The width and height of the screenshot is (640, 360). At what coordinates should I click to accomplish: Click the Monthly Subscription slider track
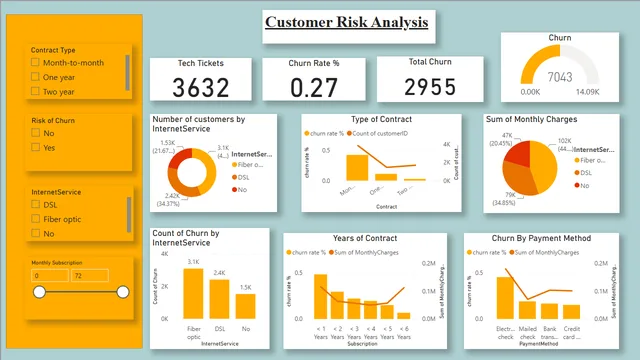pos(81,292)
